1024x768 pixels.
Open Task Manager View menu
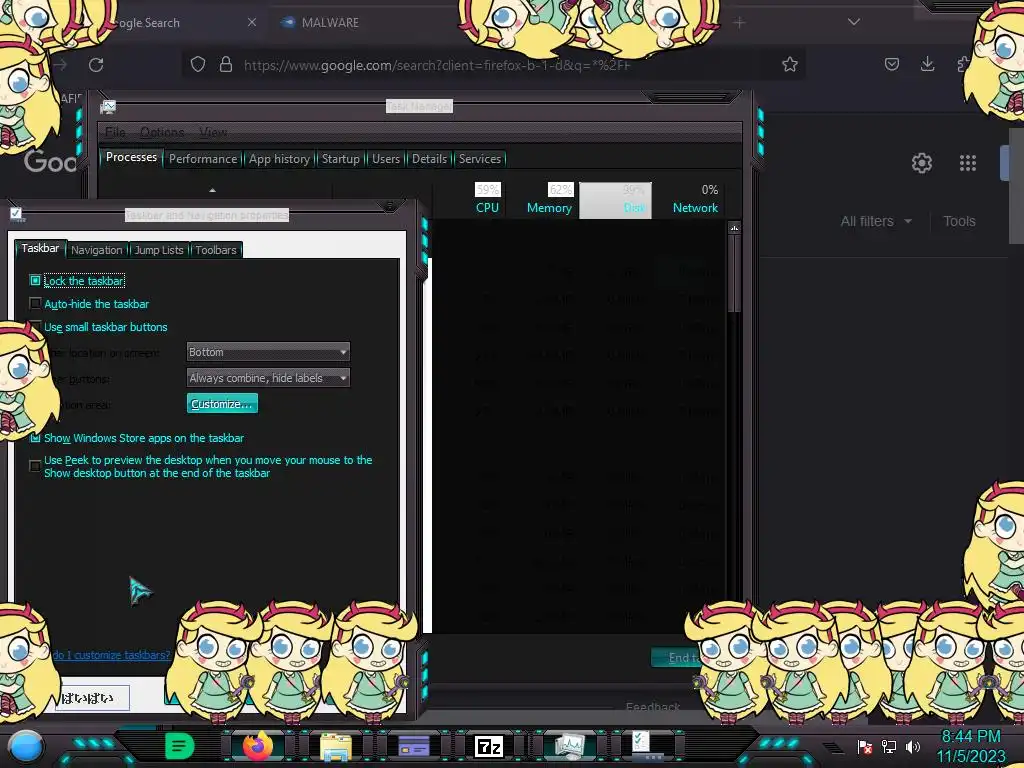(213, 132)
